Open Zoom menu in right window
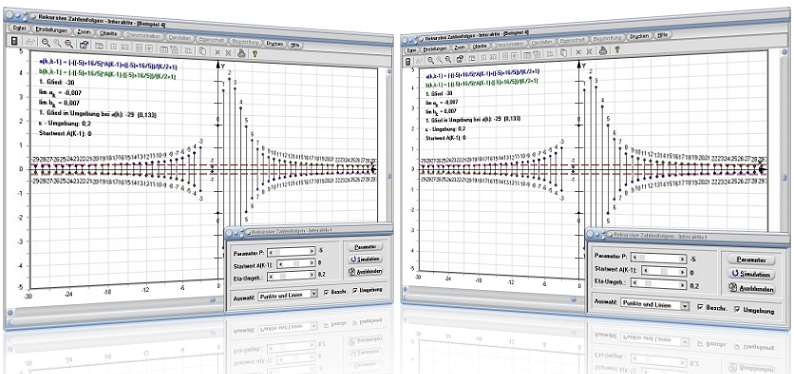 pos(460,48)
